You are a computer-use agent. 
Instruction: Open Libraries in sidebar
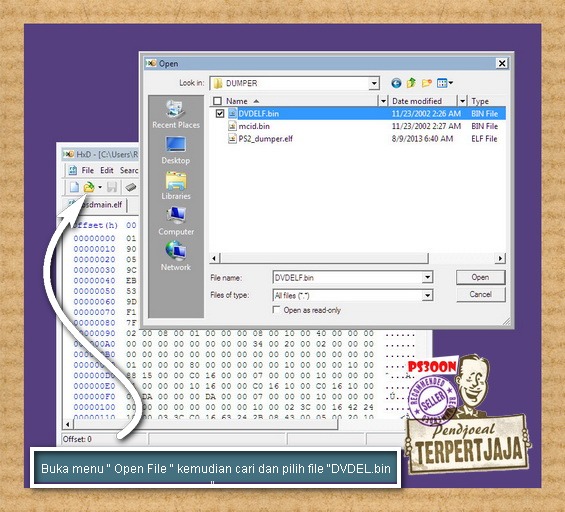pyautogui.click(x=176, y=186)
